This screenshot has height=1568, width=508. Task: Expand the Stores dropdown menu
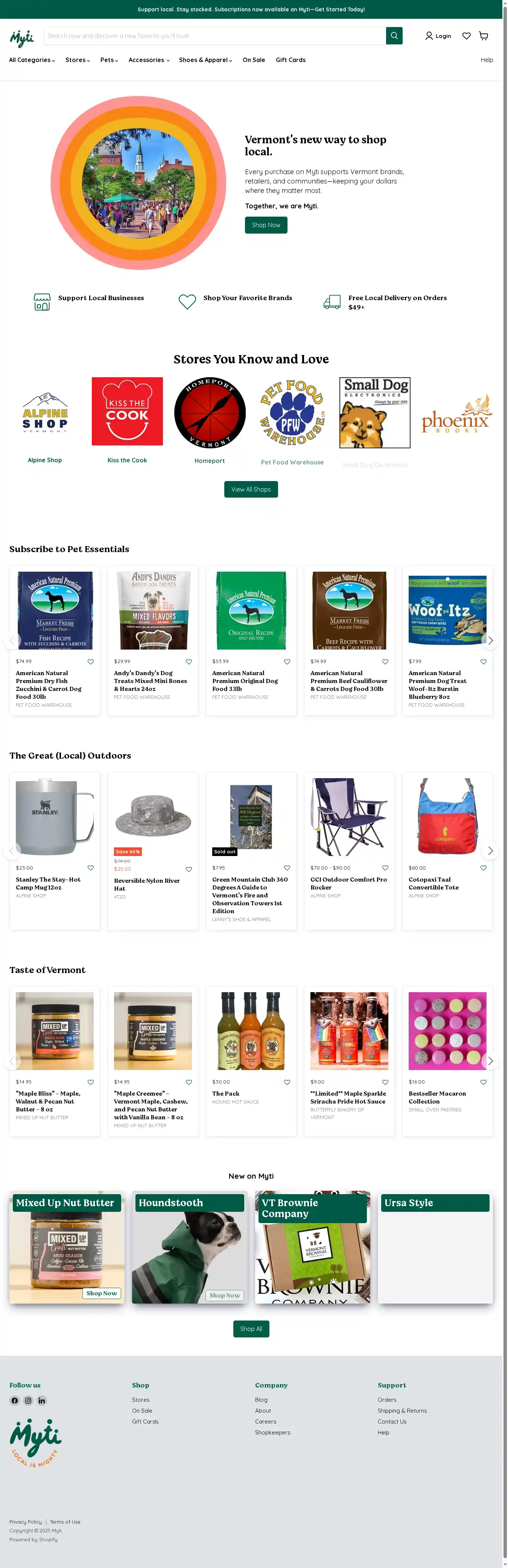pyautogui.click(x=78, y=60)
